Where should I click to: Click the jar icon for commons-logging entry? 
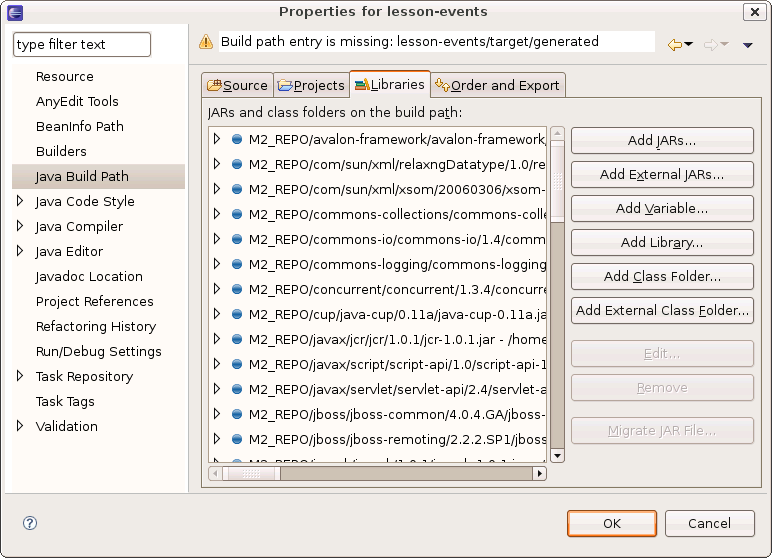point(237,264)
